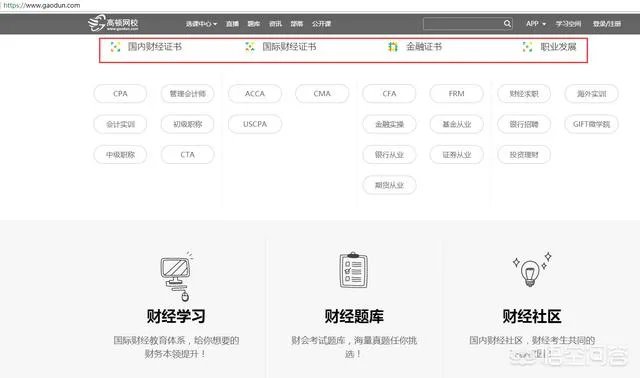Screen dimensions: 640x378
Task: Click the 海外实训 button
Action: (x=591, y=93)
